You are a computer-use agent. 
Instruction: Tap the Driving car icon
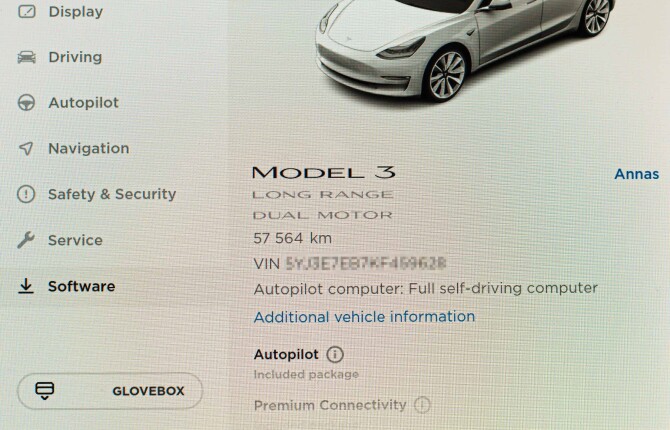[26, 57]
